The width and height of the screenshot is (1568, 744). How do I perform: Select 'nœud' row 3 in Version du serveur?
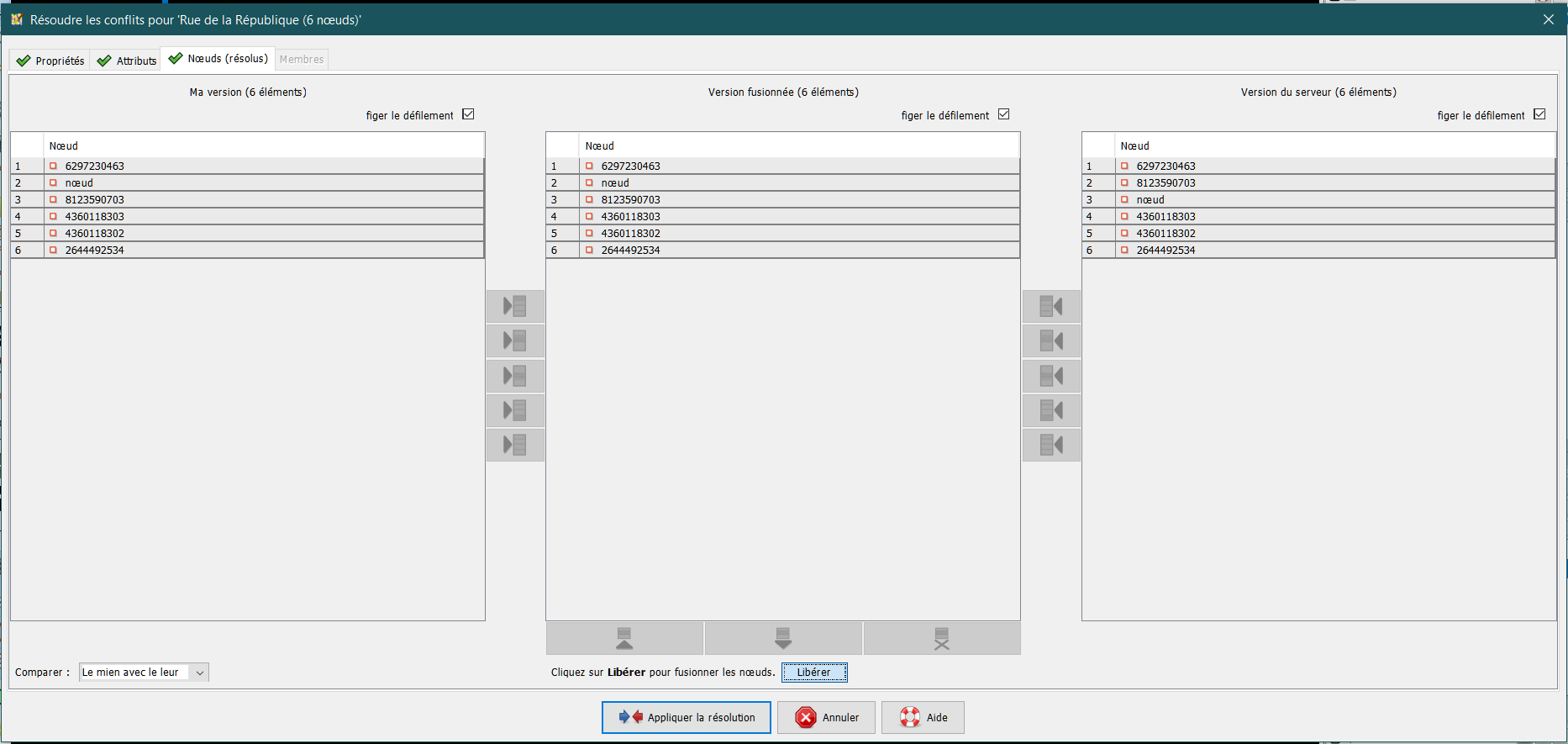point(1318,200)
